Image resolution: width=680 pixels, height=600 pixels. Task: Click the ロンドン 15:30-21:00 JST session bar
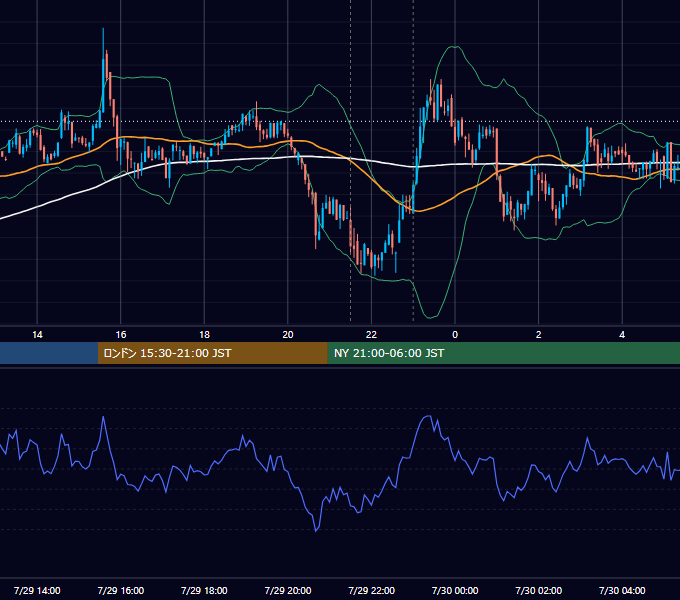coord(212,353)
